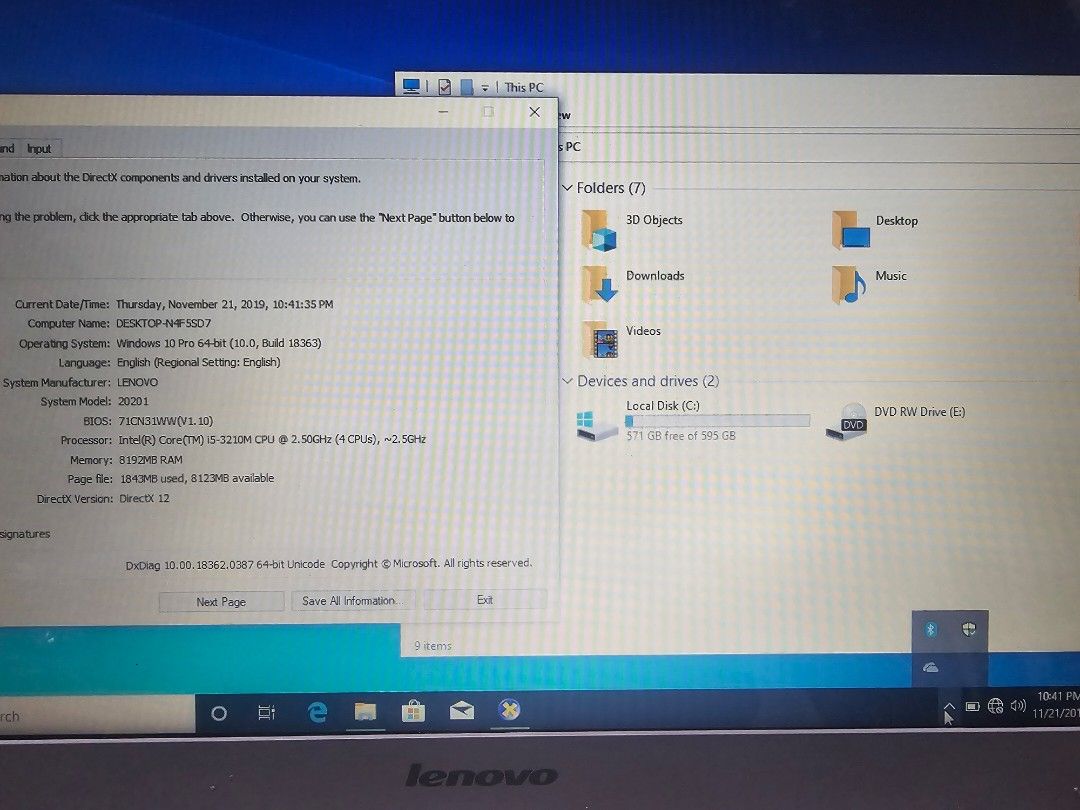Click the volume speaker icon in tray

pyautogui.click(x=1018, y=706)
